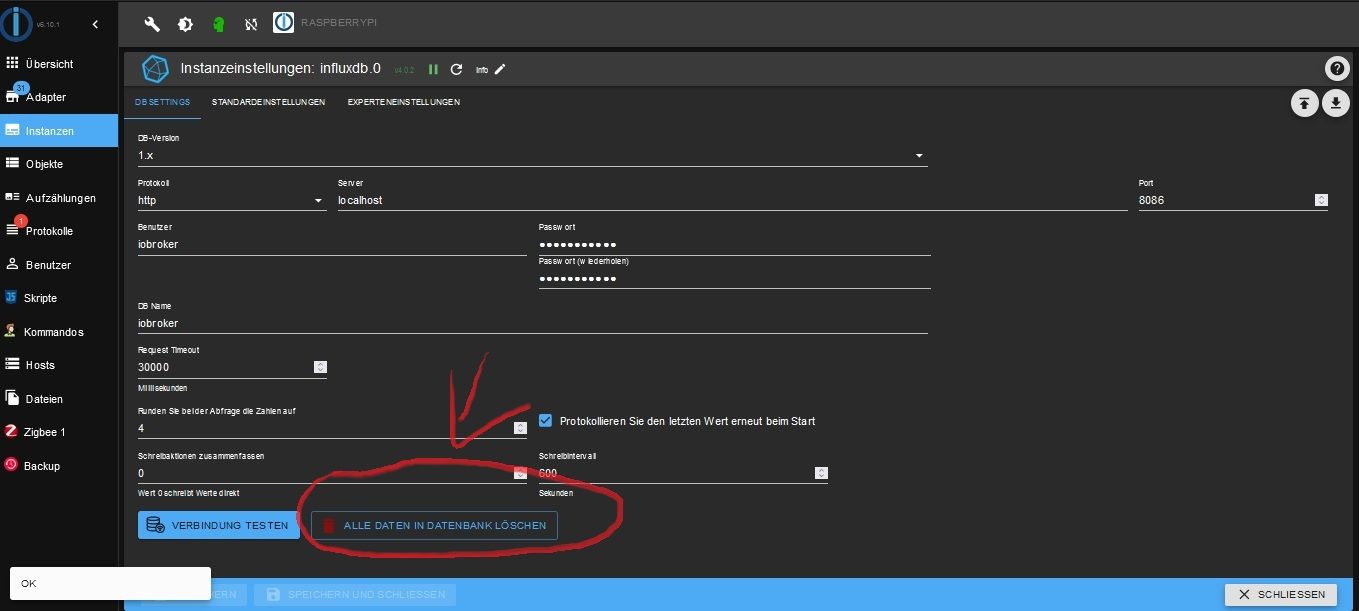Open Zigbee 1 in the sidebar

tap(45, 432)
